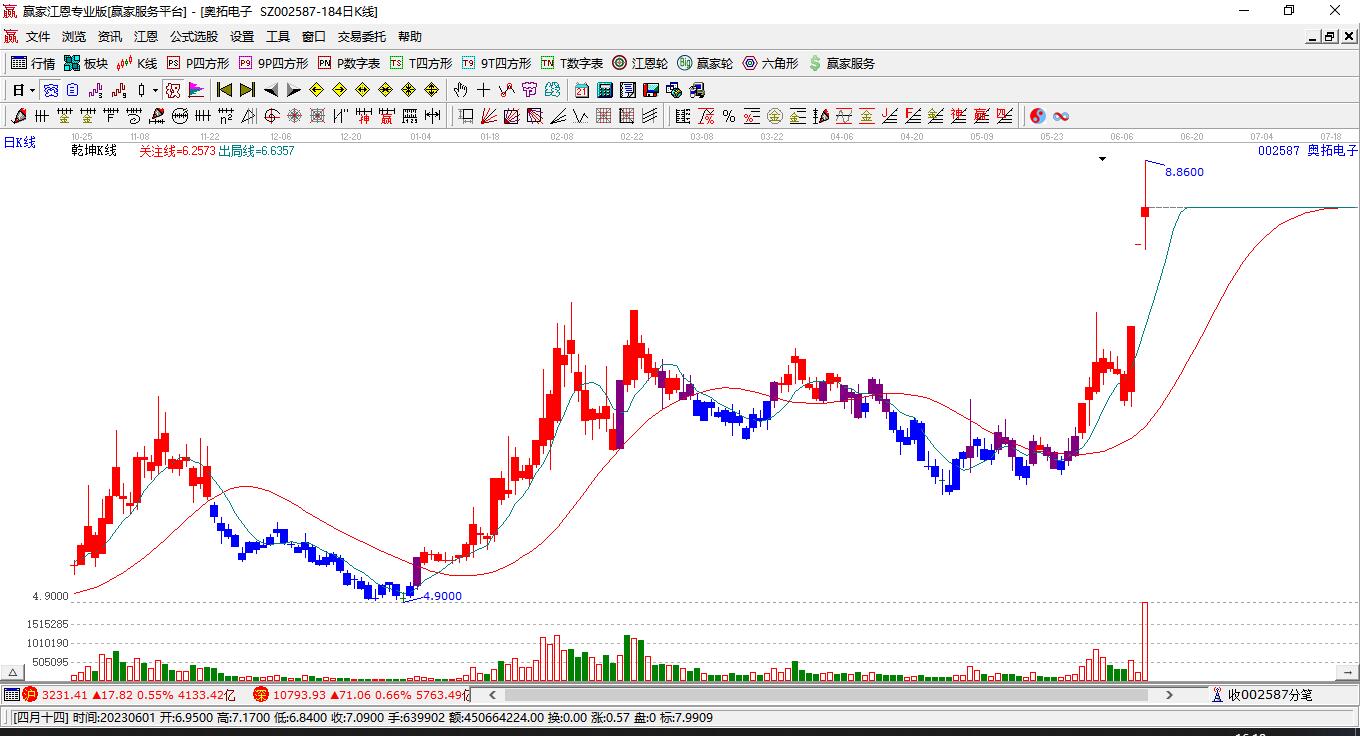The image size is (1360, 736).
Task: Open the 江恩轮 Gann wheel
Action: click(x=640, y=63)
